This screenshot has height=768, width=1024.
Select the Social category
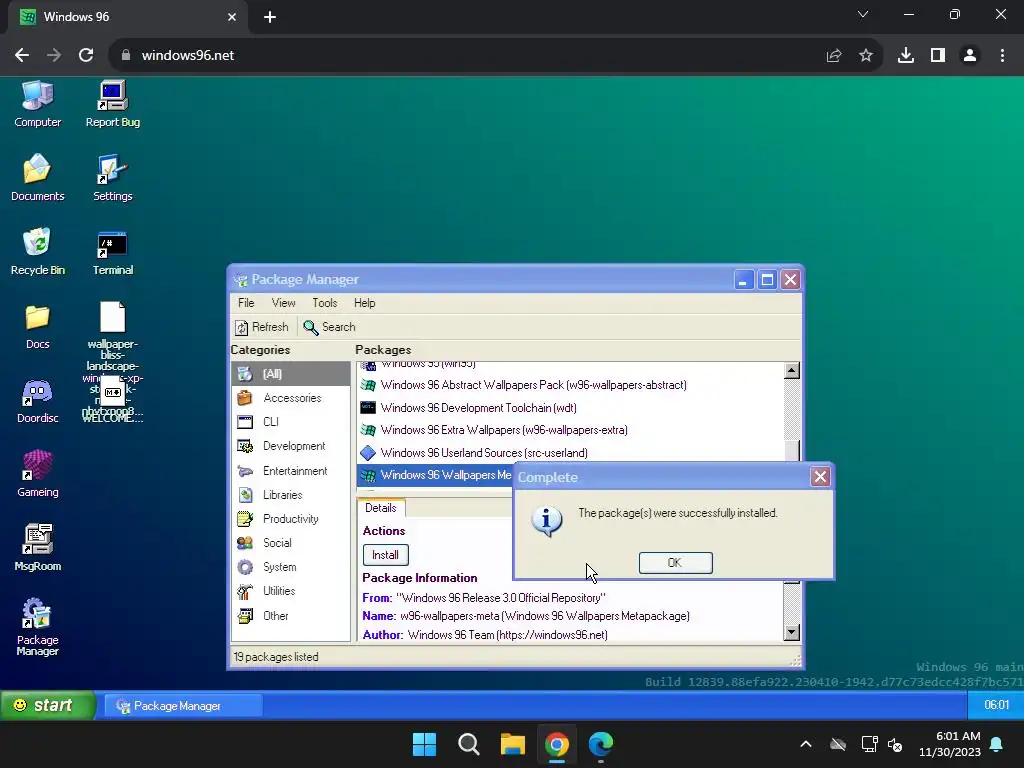pos(291,543)
